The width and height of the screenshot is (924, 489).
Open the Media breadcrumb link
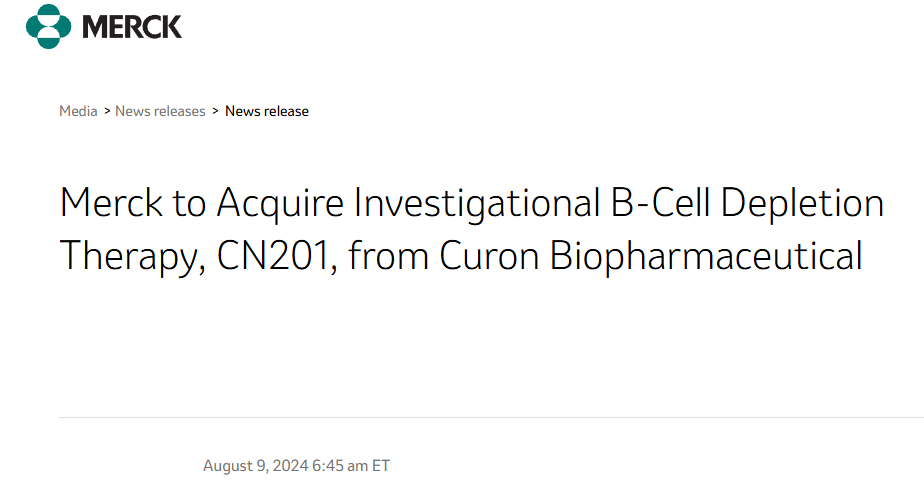(78, 111)
